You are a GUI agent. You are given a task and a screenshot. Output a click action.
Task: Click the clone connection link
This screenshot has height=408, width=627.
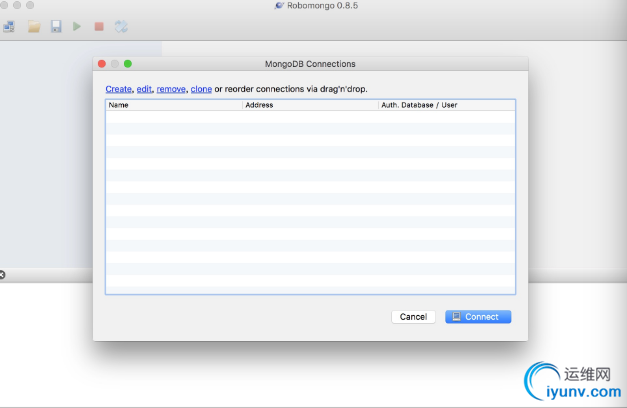pyautogui.click(x=201, y=89)
